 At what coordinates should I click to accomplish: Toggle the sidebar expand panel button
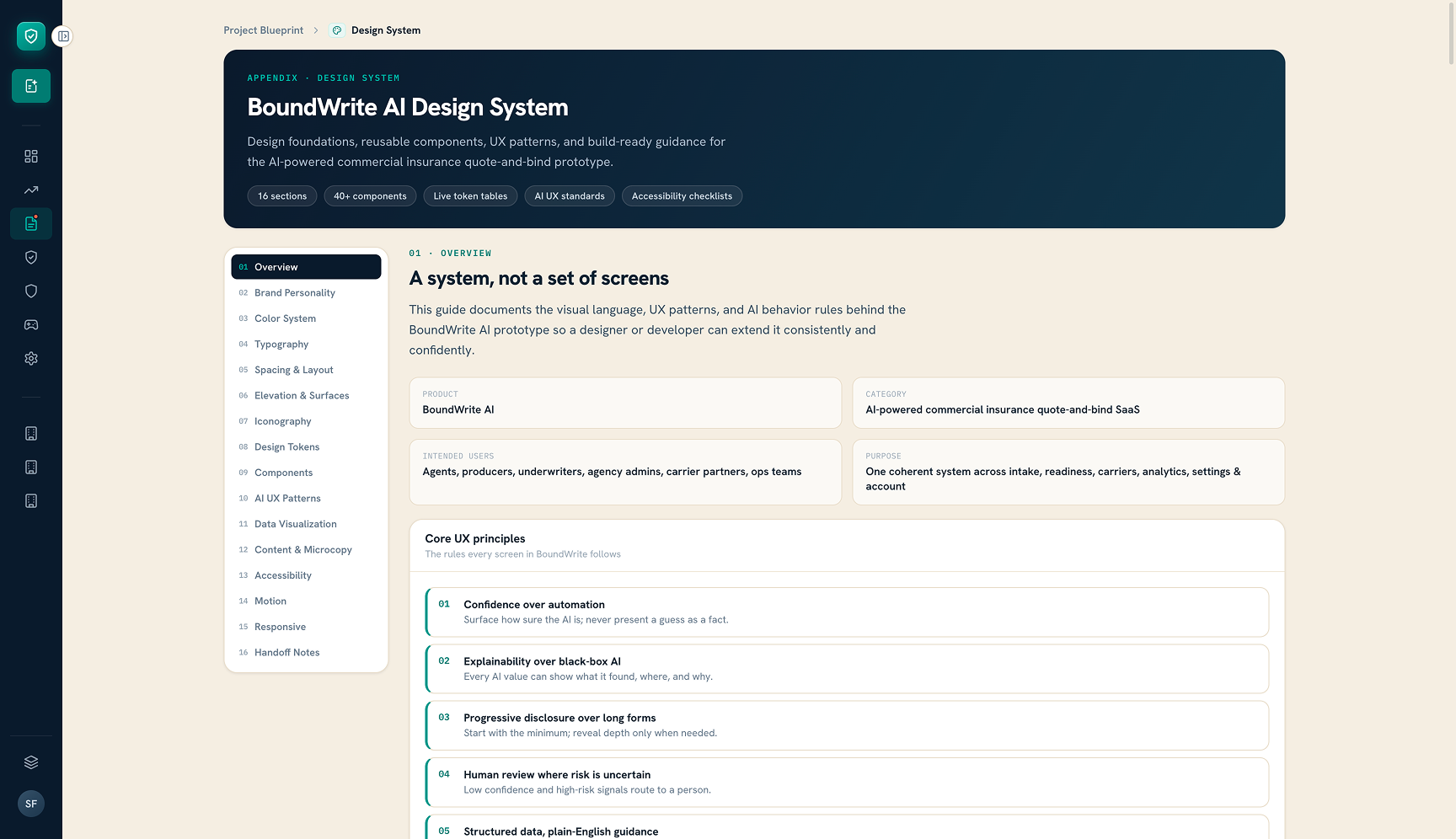pyautogui.click(x=63, y=36)
